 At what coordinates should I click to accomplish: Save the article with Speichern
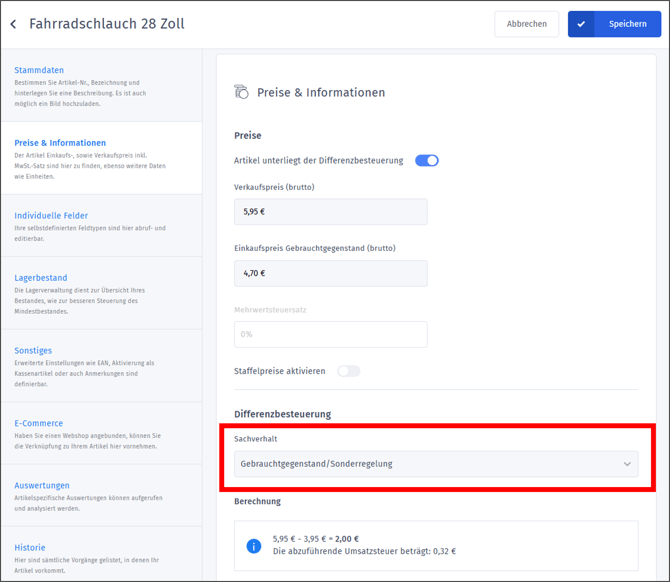click(x=614, y=24)
